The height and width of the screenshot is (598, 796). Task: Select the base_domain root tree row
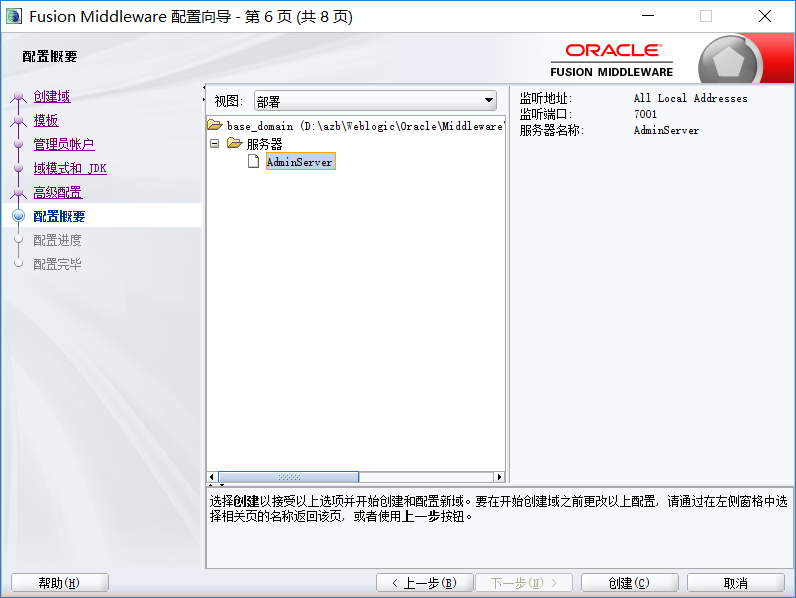(x=355, y=125)
